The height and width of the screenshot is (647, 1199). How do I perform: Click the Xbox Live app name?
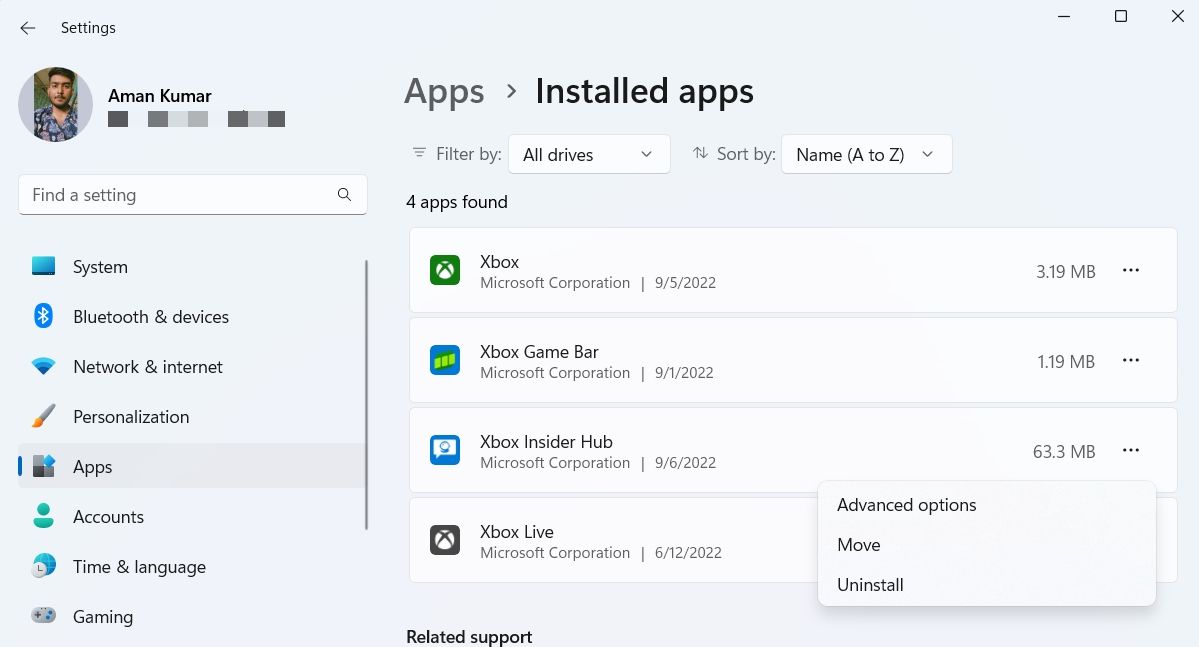coord(516,532)
